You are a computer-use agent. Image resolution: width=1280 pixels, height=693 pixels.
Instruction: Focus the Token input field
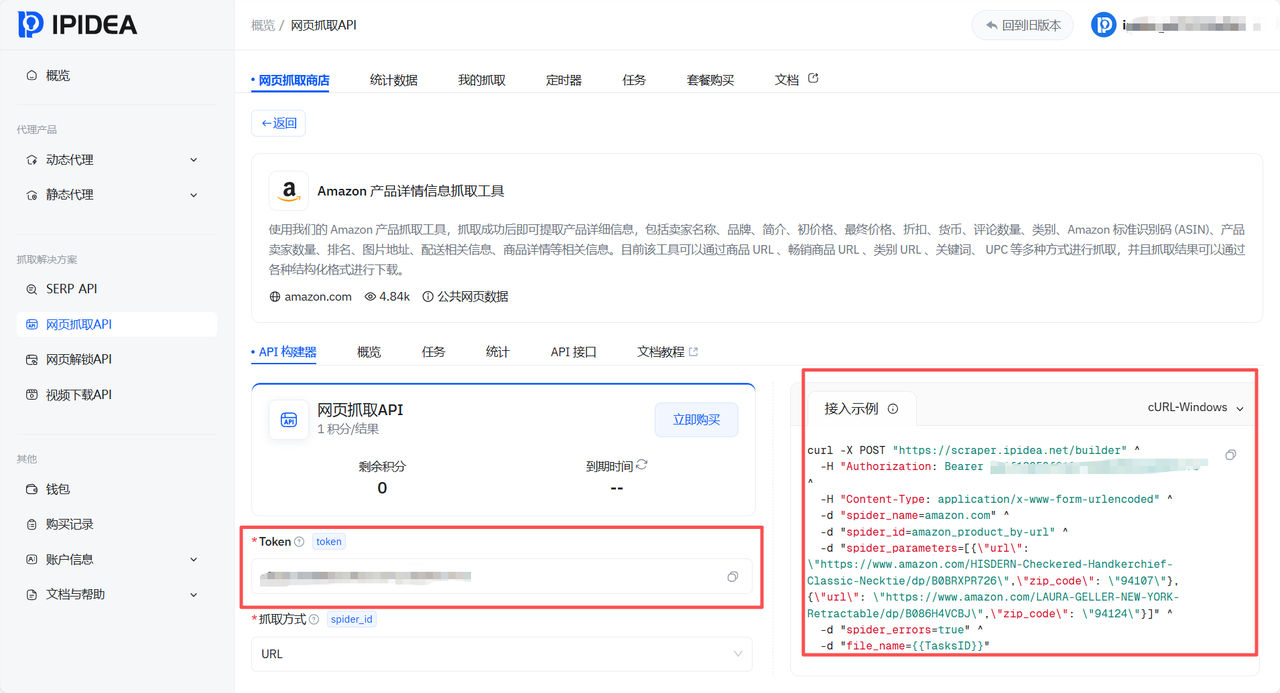coord(501,577)
